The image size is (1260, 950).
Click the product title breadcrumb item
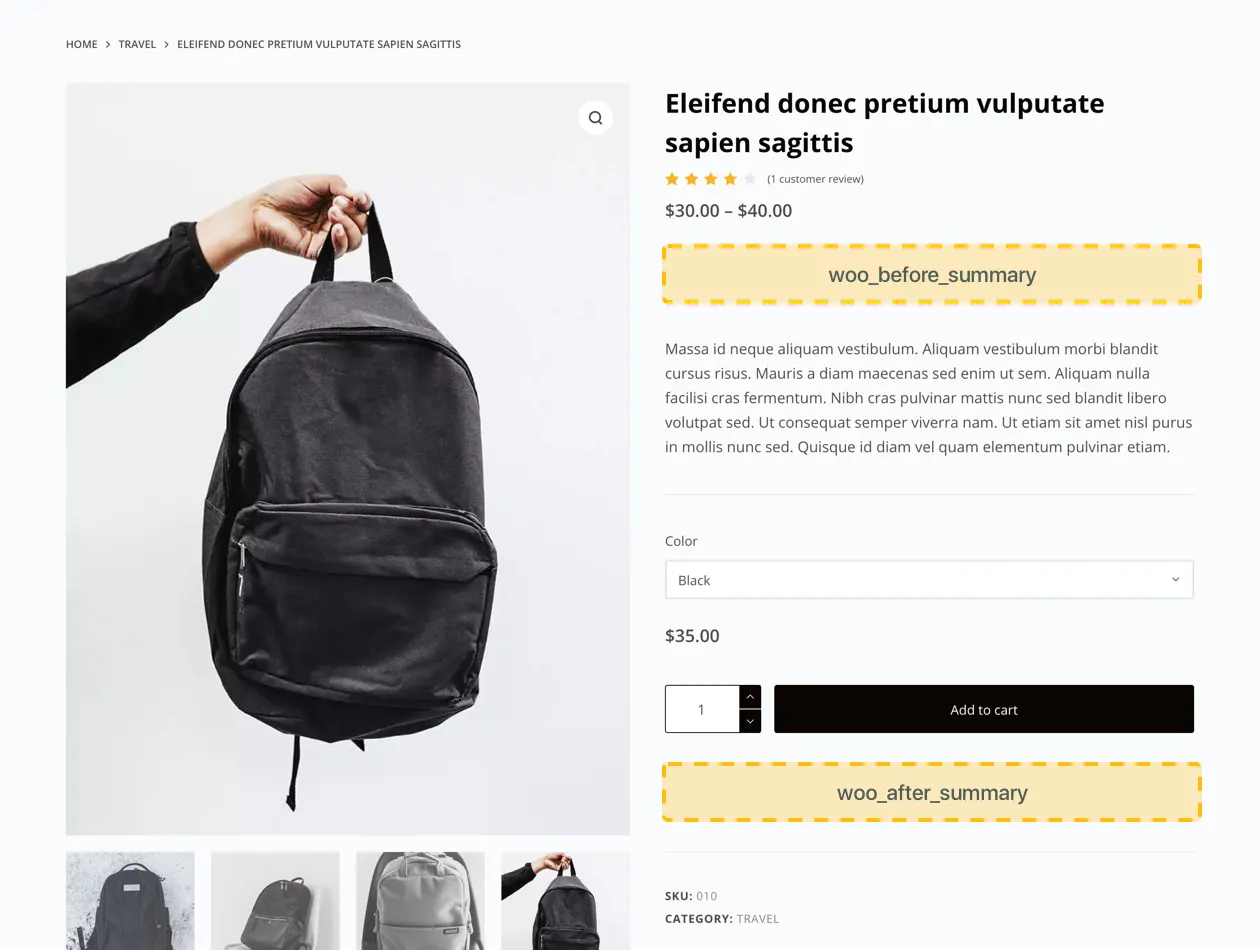(x=318, y=44)
